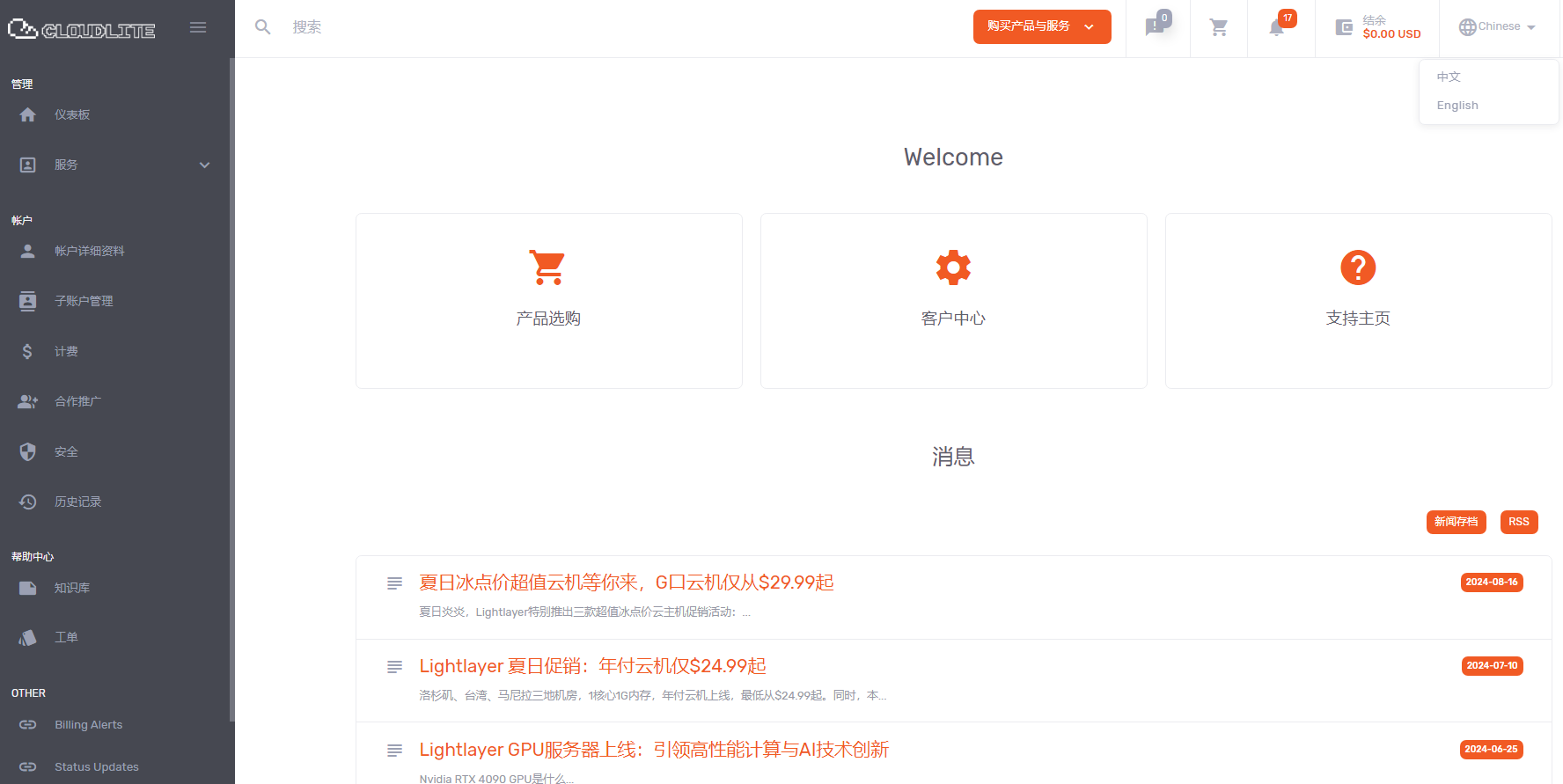Open the 支持主页 card
This screenshot has height=784, width=1563.
tap(1359, 301)
